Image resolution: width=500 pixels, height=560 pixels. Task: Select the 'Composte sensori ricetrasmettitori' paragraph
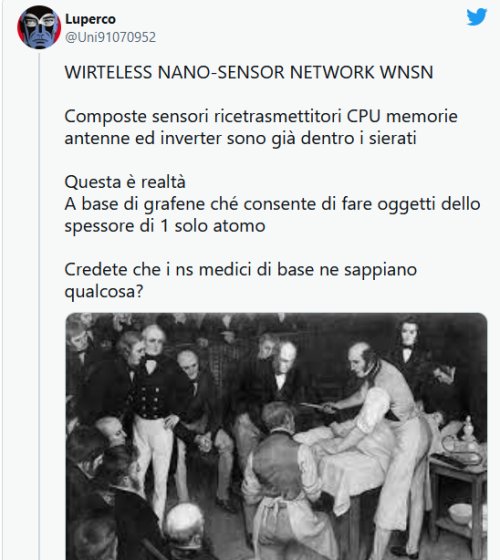[261, 127]
